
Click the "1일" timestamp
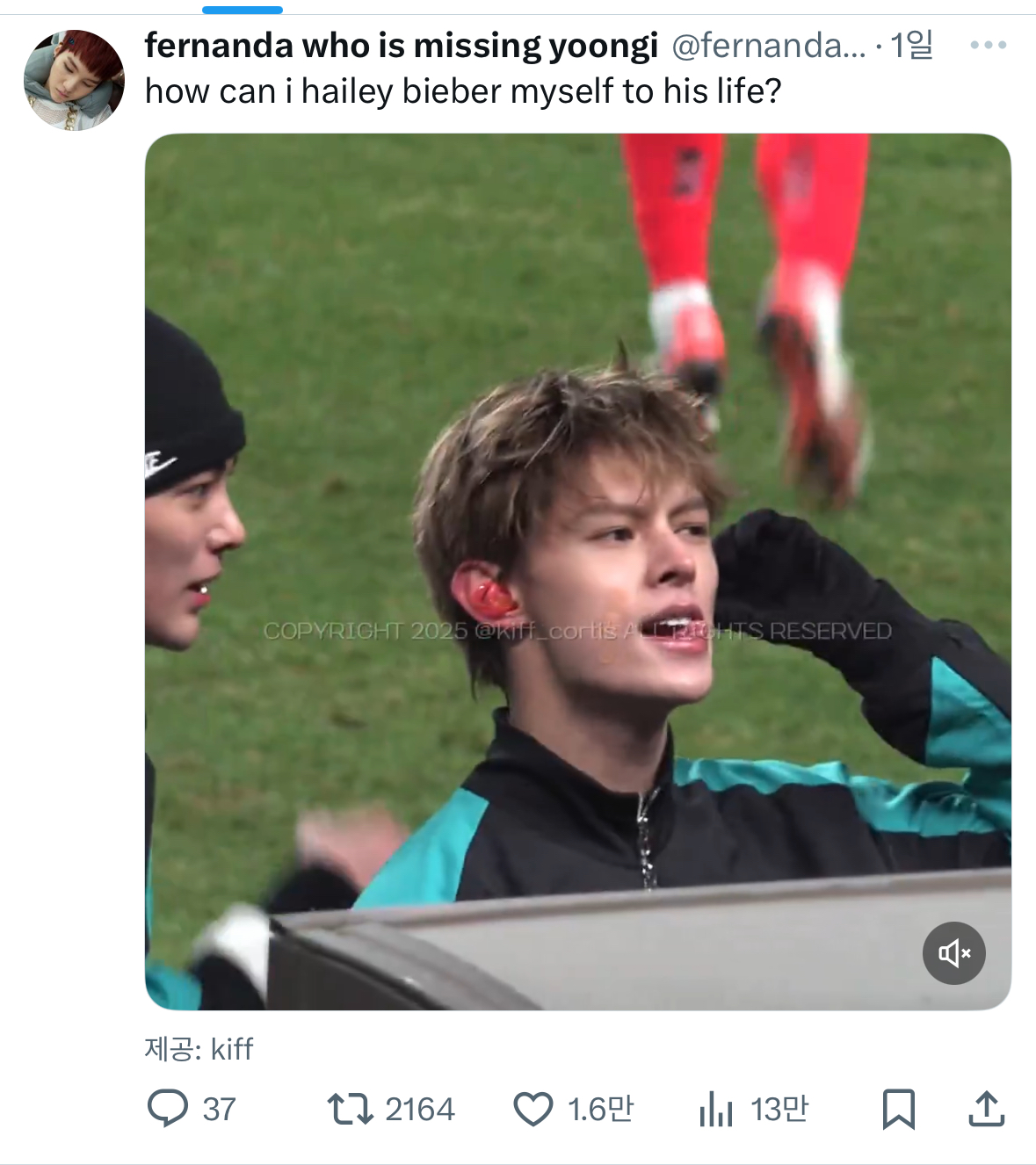point(911,46)
